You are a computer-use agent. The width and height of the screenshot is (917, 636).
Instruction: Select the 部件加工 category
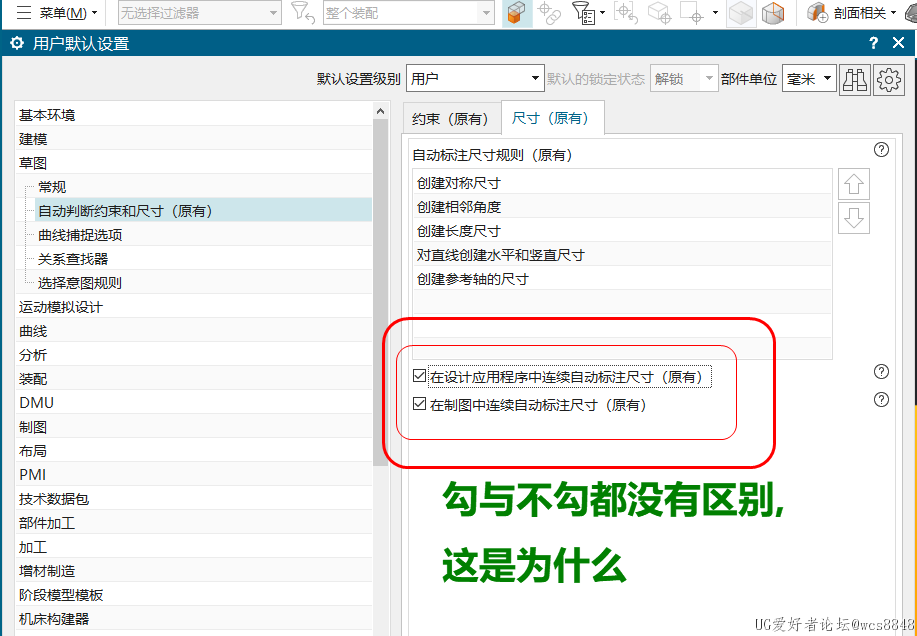[x=193, y=523]
